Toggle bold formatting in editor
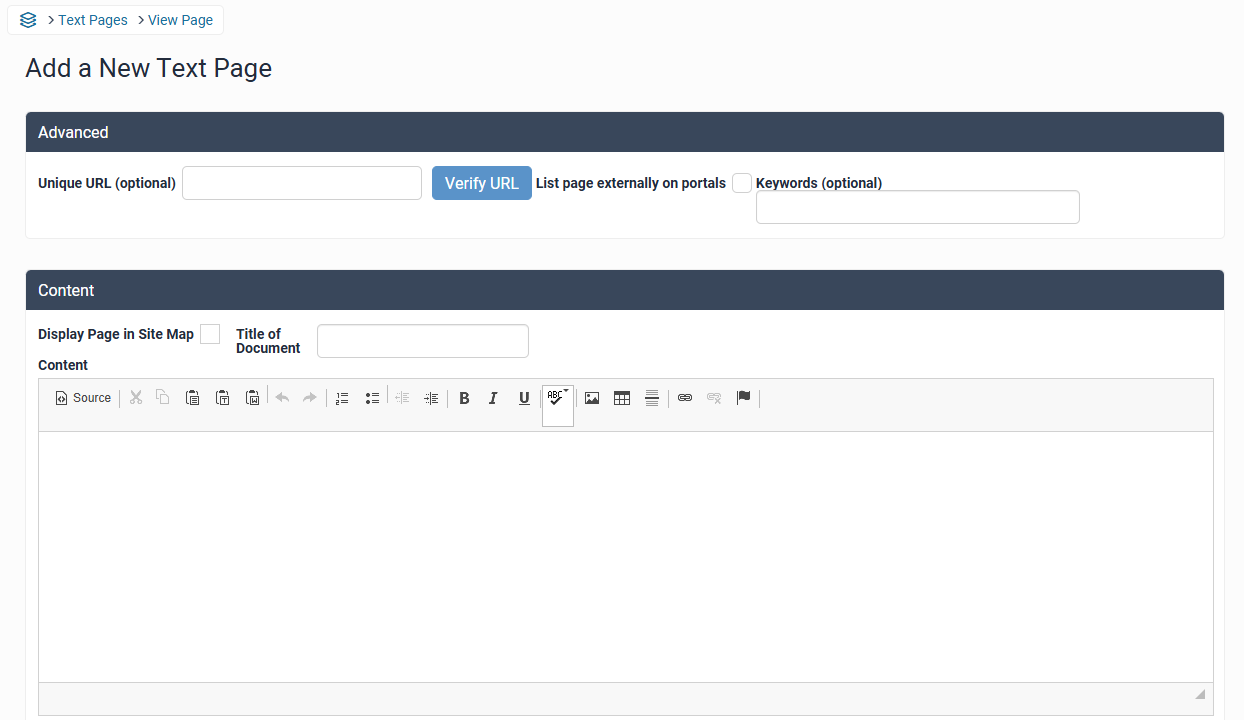The height and width of the screenshot is (720, 1244). (464, 398)
